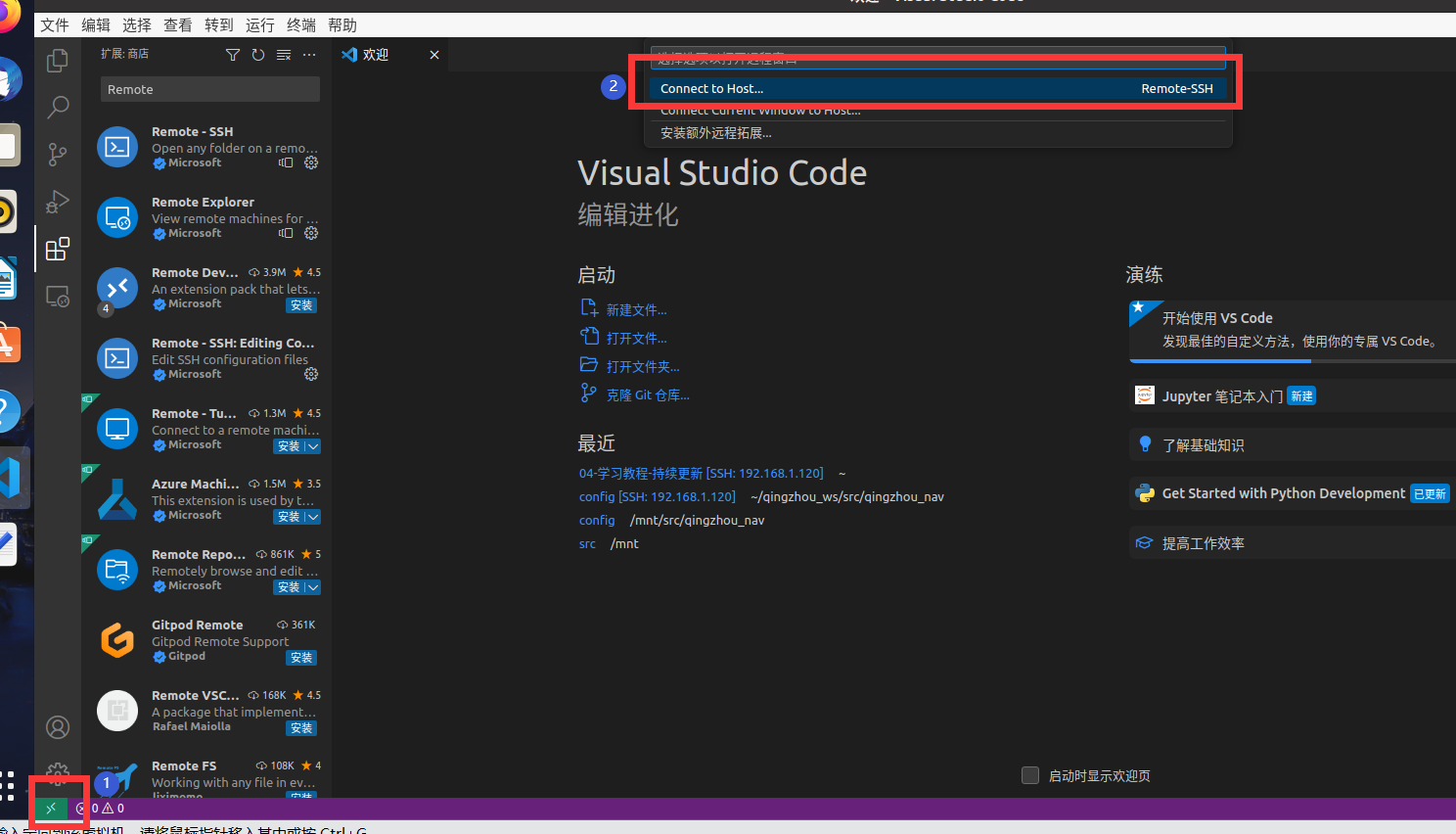Click the Azure Machine Learning extension logo
1456x834 pixels.
tap(117, 499)
